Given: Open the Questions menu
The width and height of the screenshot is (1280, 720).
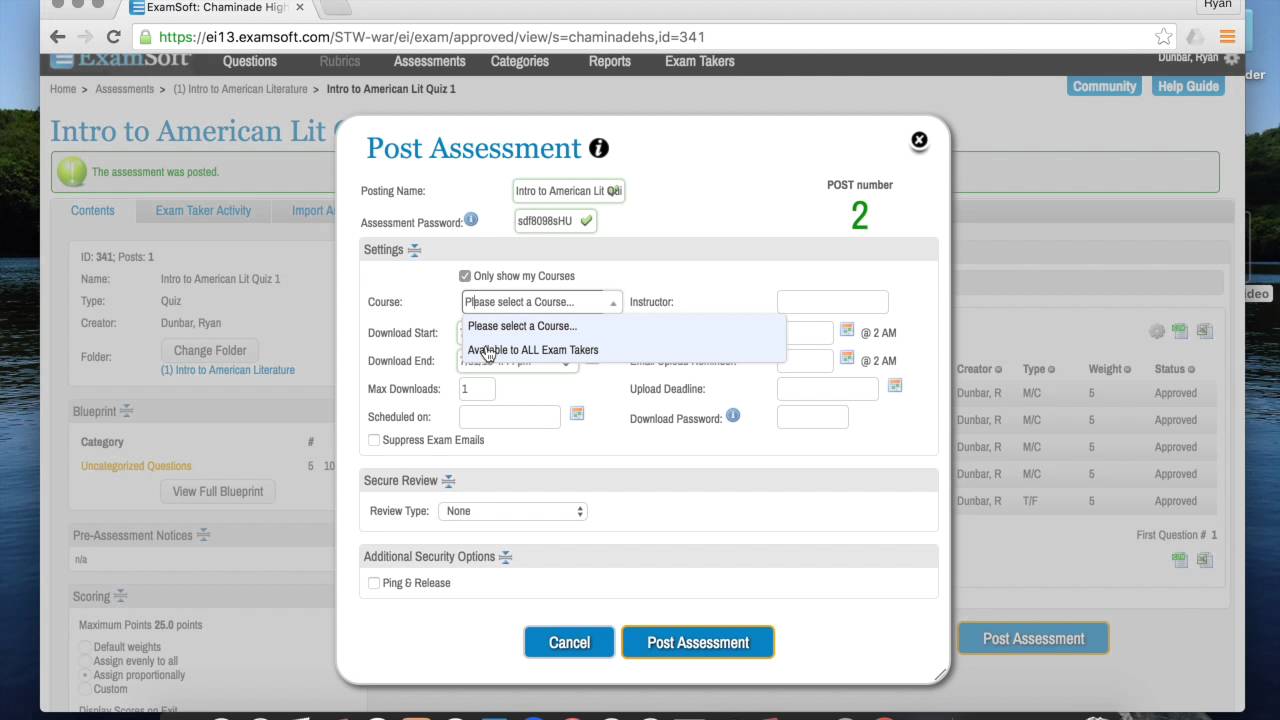Looking at the screenshot, I should (250, 61).
